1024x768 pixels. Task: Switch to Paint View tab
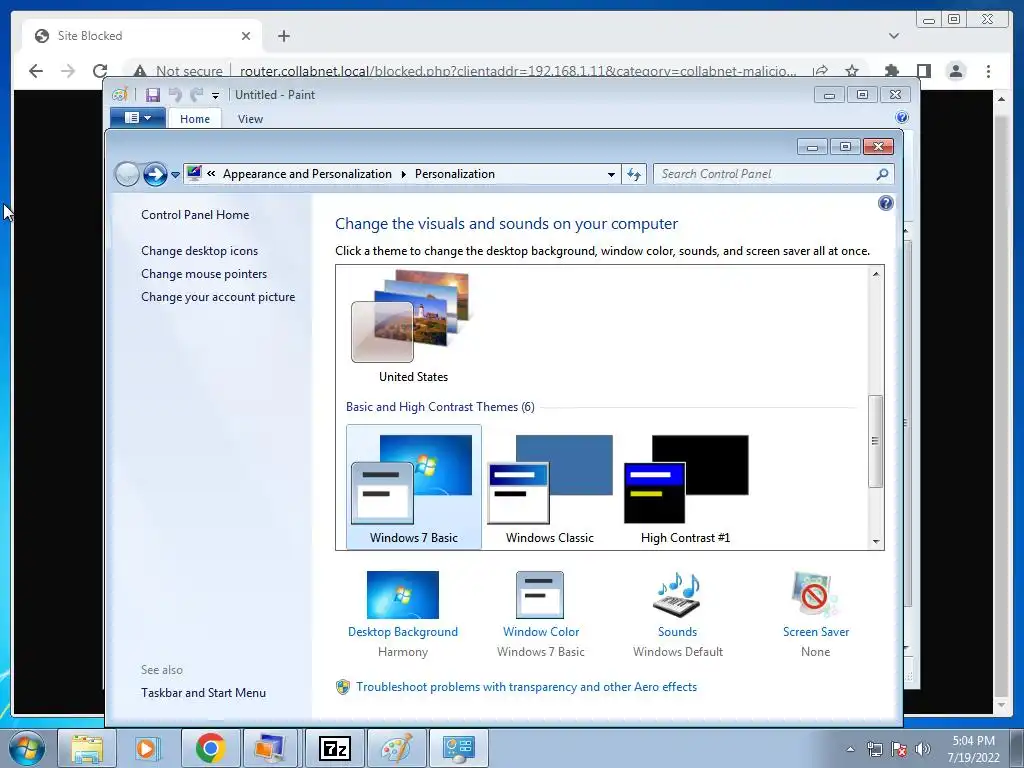[x=250, y=119]
